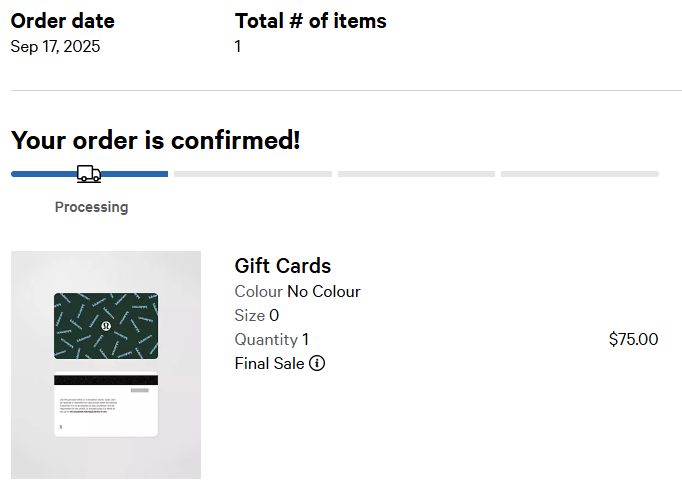
Task: Click the Final Sale info icon
Action: 317,363
